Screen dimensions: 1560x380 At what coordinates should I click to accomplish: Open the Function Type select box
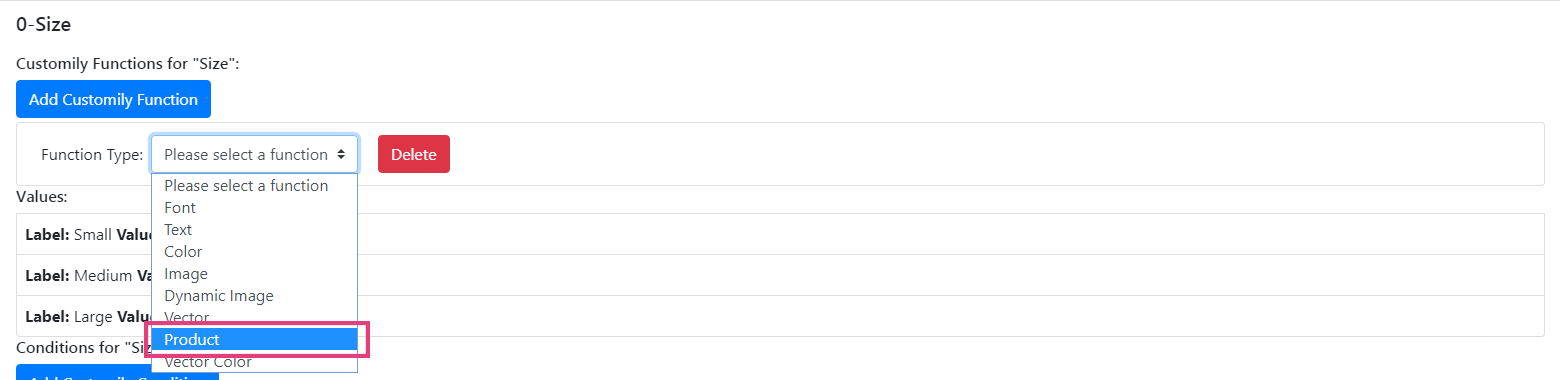tap(254, 154)
